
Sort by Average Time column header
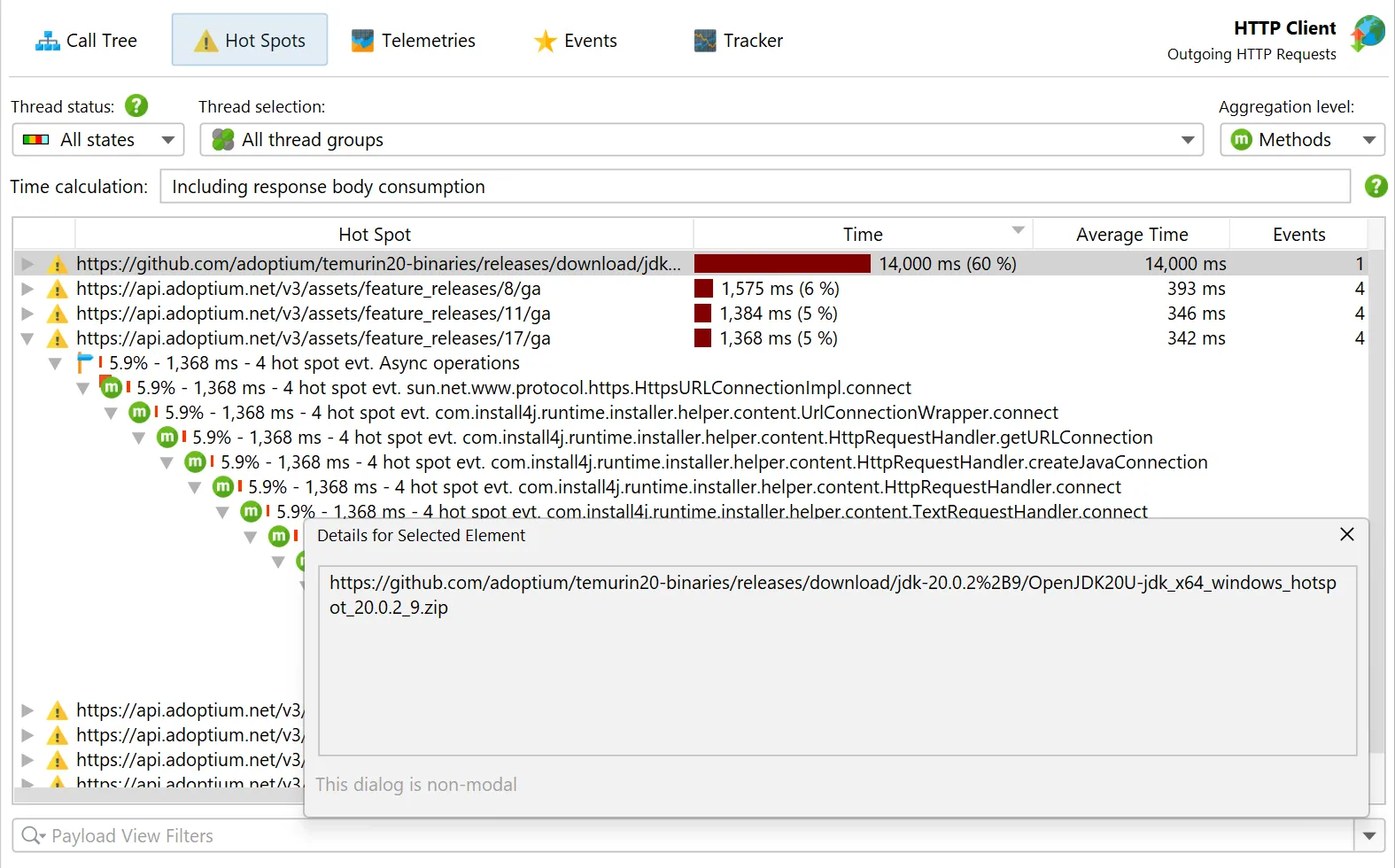point(1131,235)
